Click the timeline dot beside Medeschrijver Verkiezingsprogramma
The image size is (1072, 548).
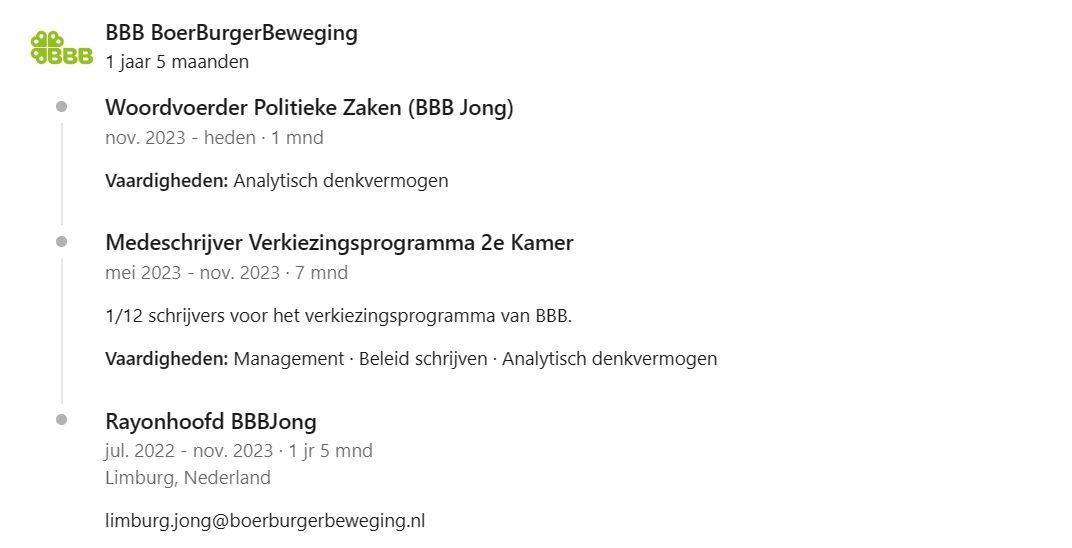click(62, 241)
